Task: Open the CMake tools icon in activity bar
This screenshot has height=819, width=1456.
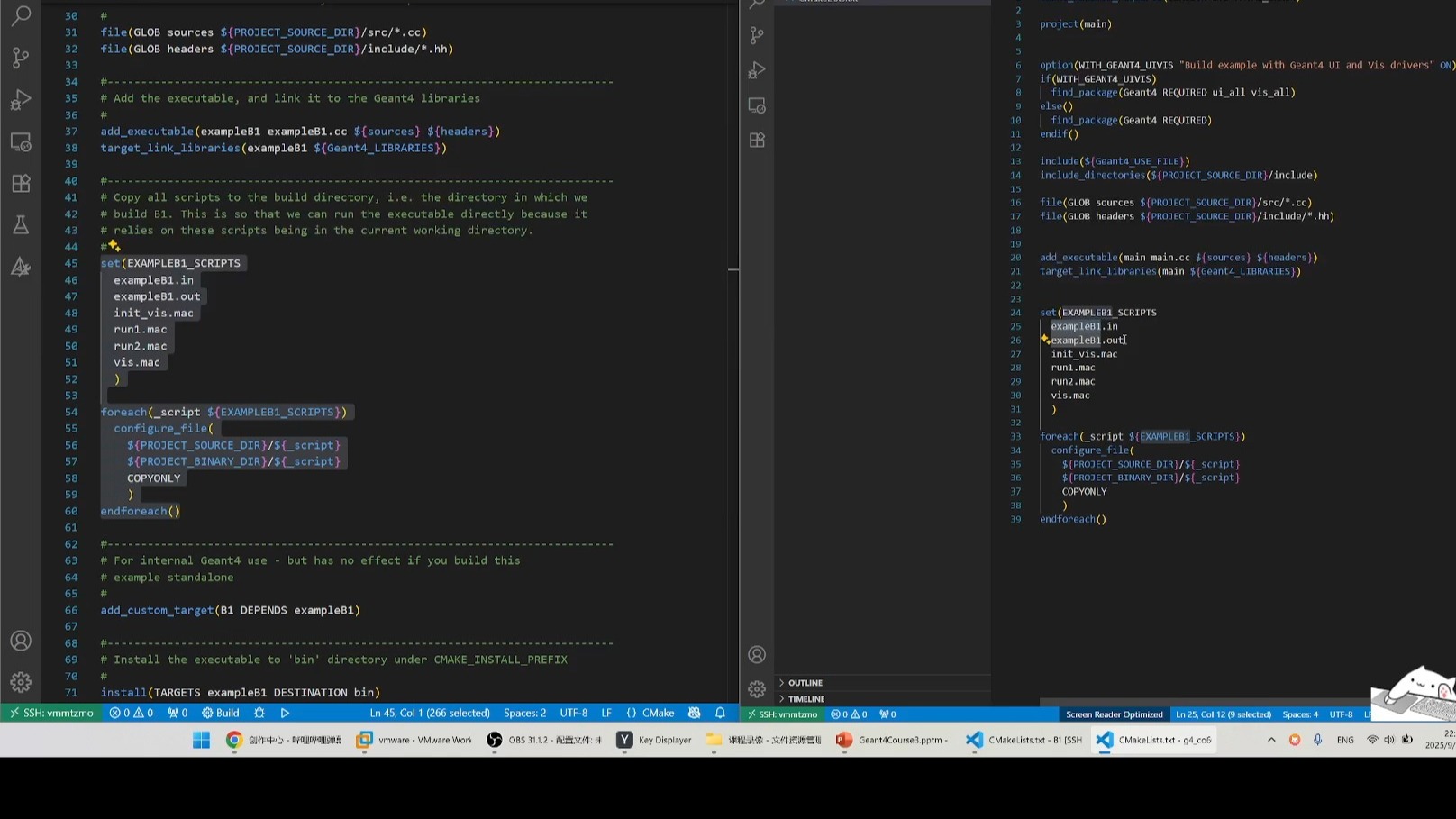Action: (x=21, y=267)
